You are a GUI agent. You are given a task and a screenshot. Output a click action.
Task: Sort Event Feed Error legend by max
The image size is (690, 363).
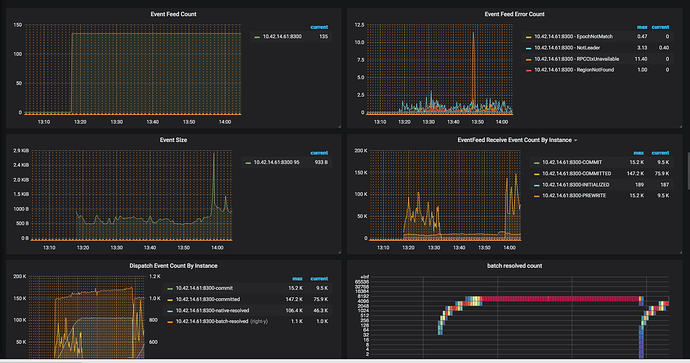[x=642, y=27]
